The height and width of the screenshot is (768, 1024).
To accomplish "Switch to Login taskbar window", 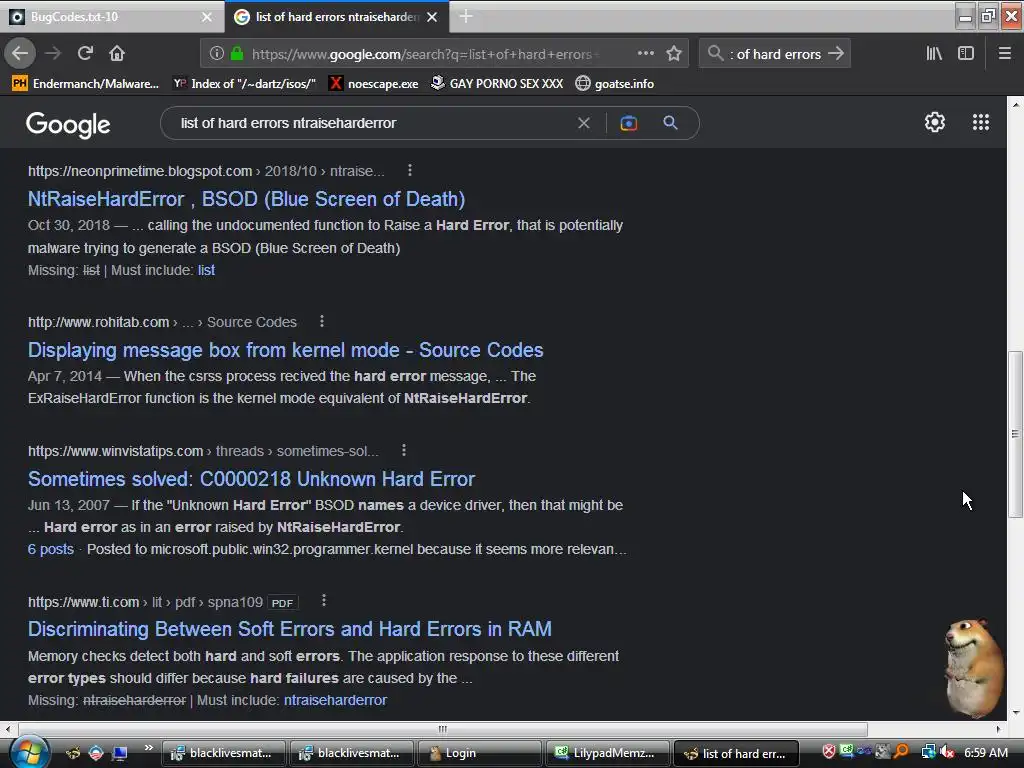I will (479, 753).
